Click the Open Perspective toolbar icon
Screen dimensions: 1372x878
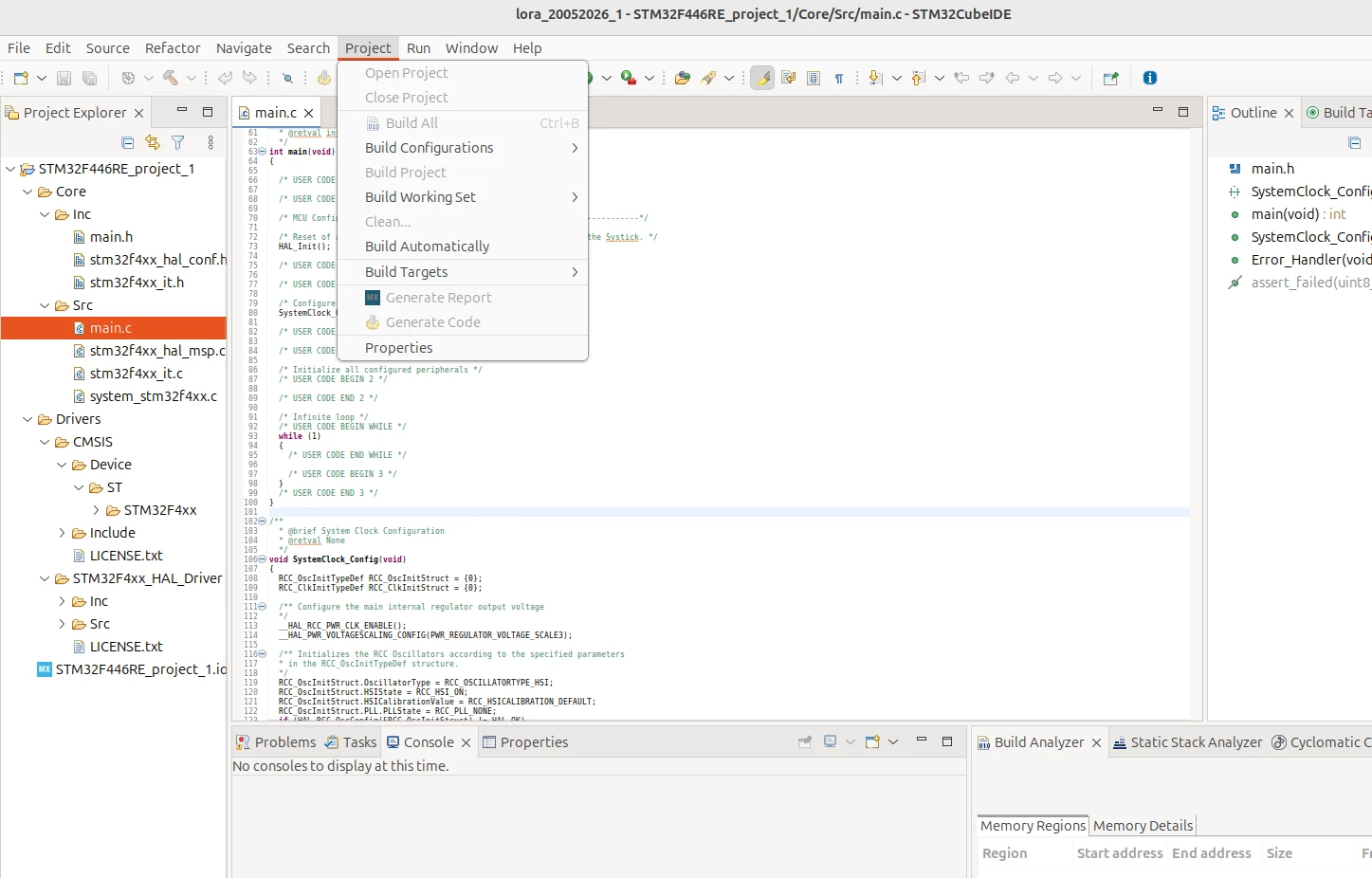(x=1111, y=78)
